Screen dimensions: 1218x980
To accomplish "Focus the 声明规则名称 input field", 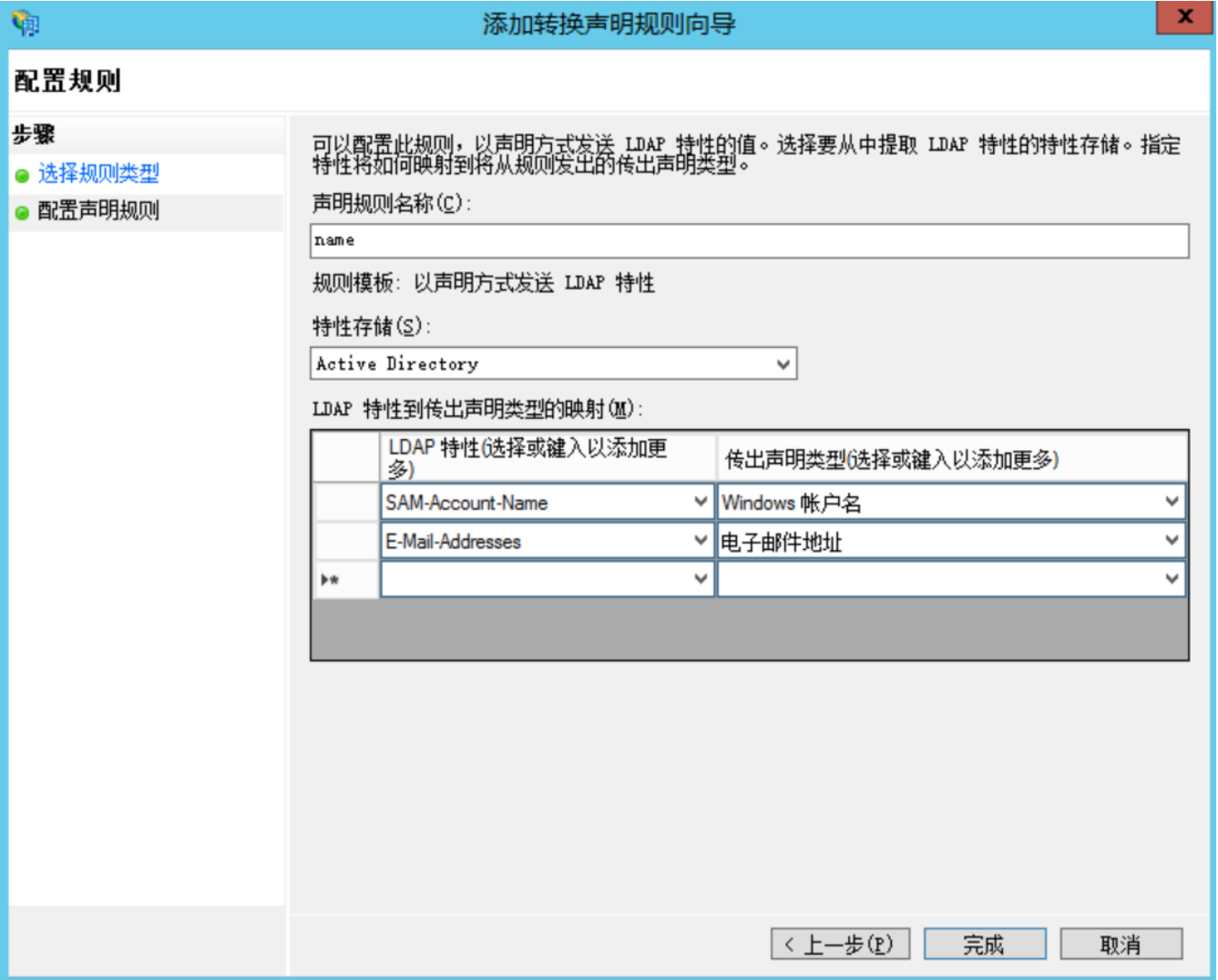I will point(749,240).
